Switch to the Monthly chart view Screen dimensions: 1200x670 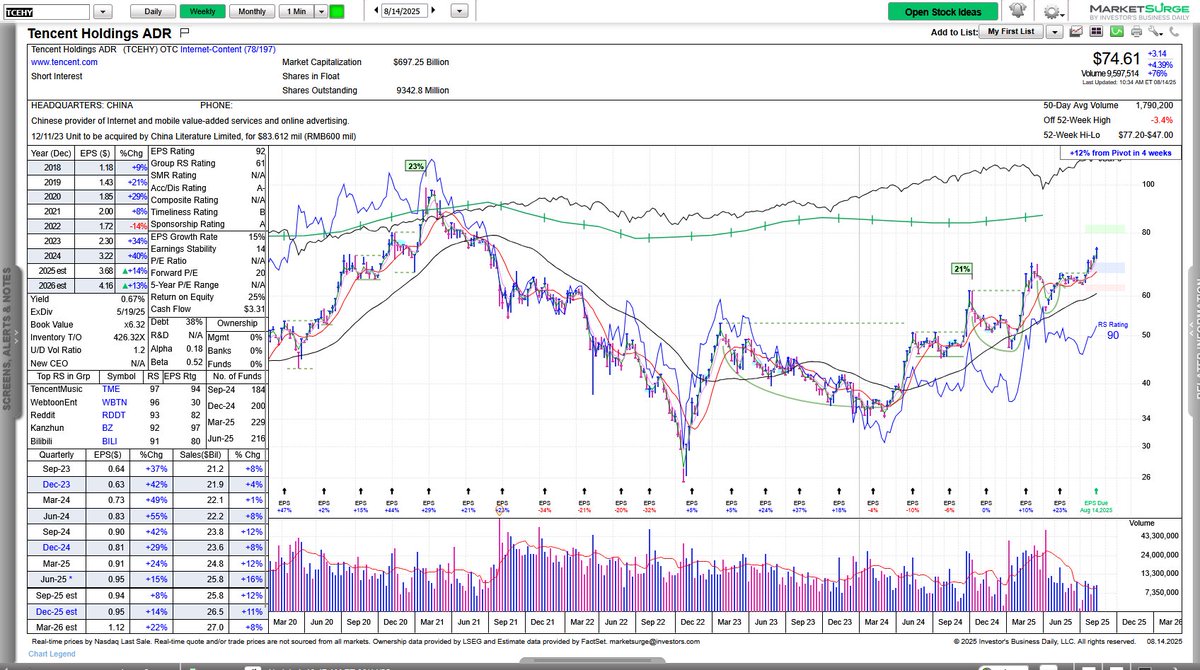(x=251, y=11)
